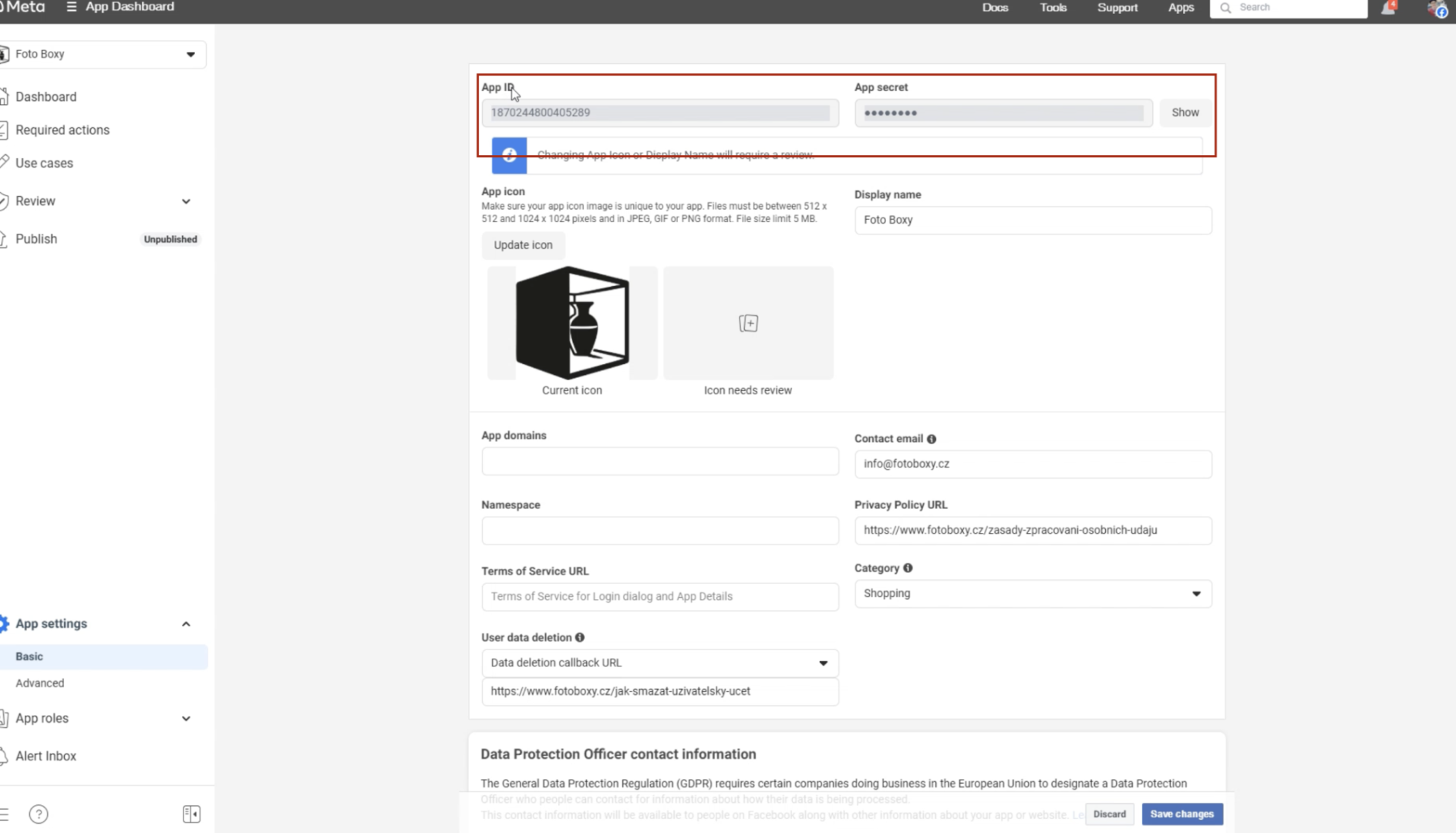1456x833 pixels.
Task: Click the Data Protection Officer contact information heading
Action: (x=618, y=754)
